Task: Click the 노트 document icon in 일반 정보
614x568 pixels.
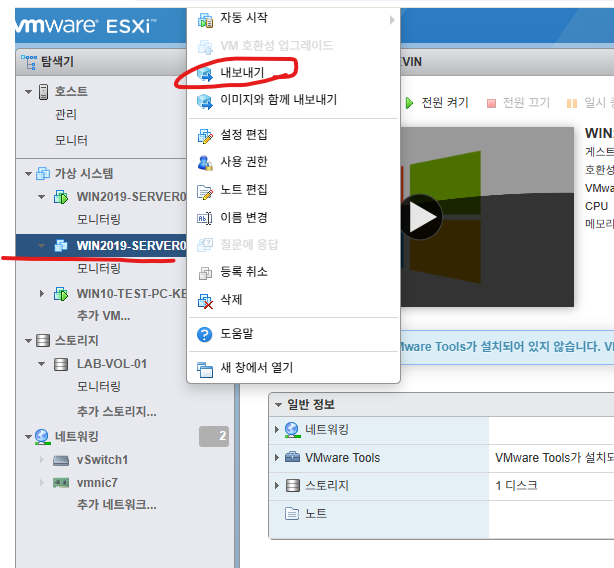Action: pyautogui.click(x=292, y=513)
